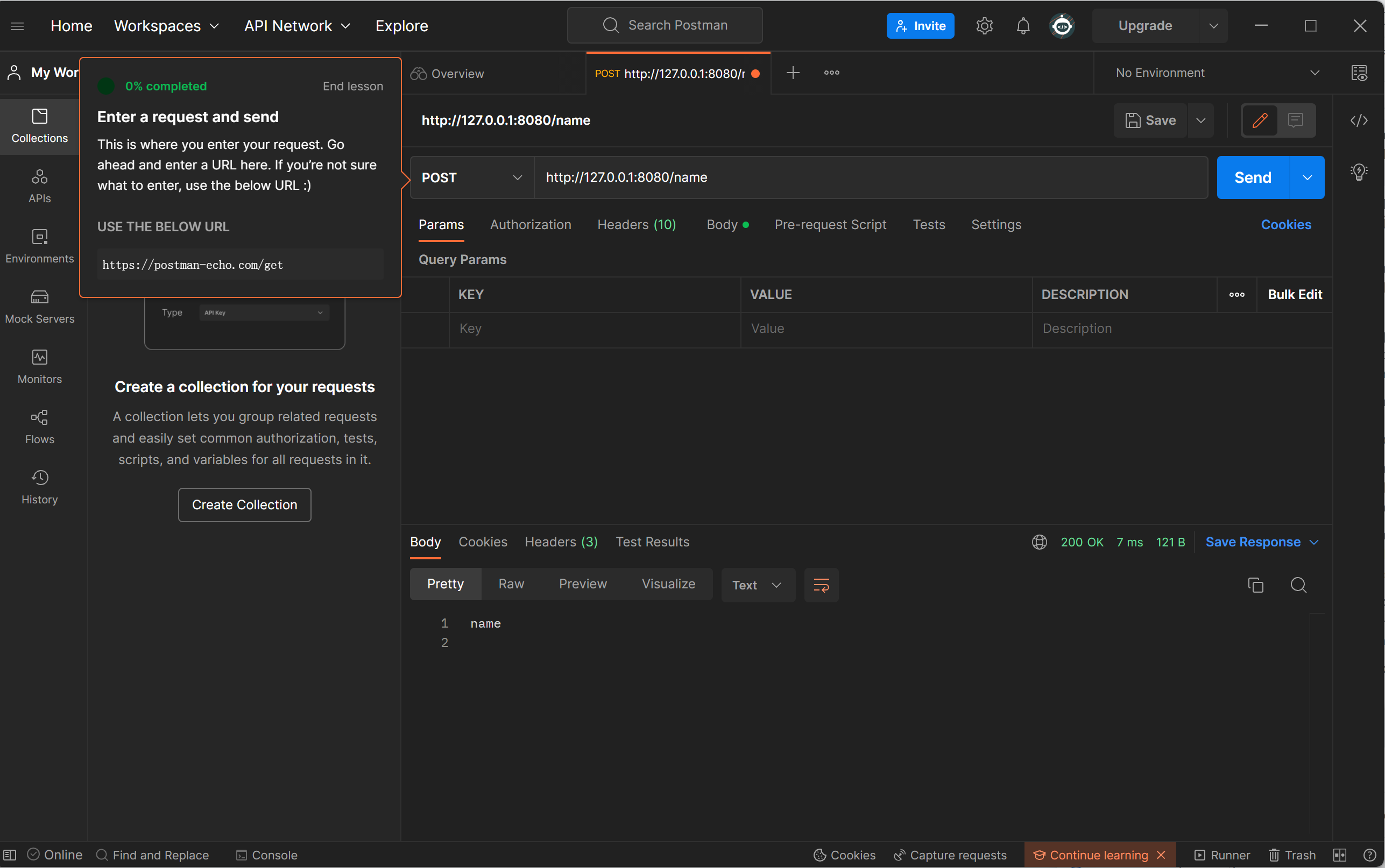Click End lesson link
The height and width of the screenshot is (868, 1385).
click(x=352, y=86)
